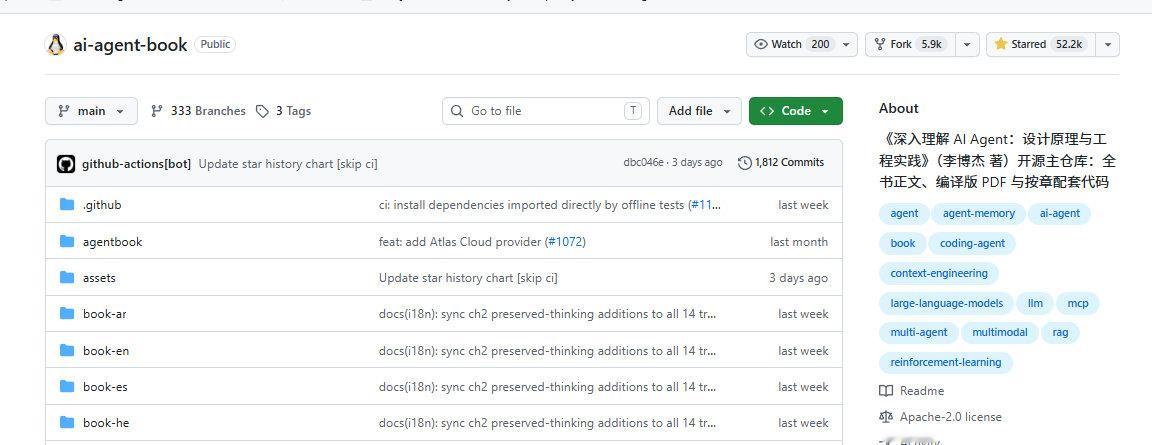The height and width of the screenshot is (445, 1152).
Task: Open the book-he folder icon
Action: click(67, 422)
